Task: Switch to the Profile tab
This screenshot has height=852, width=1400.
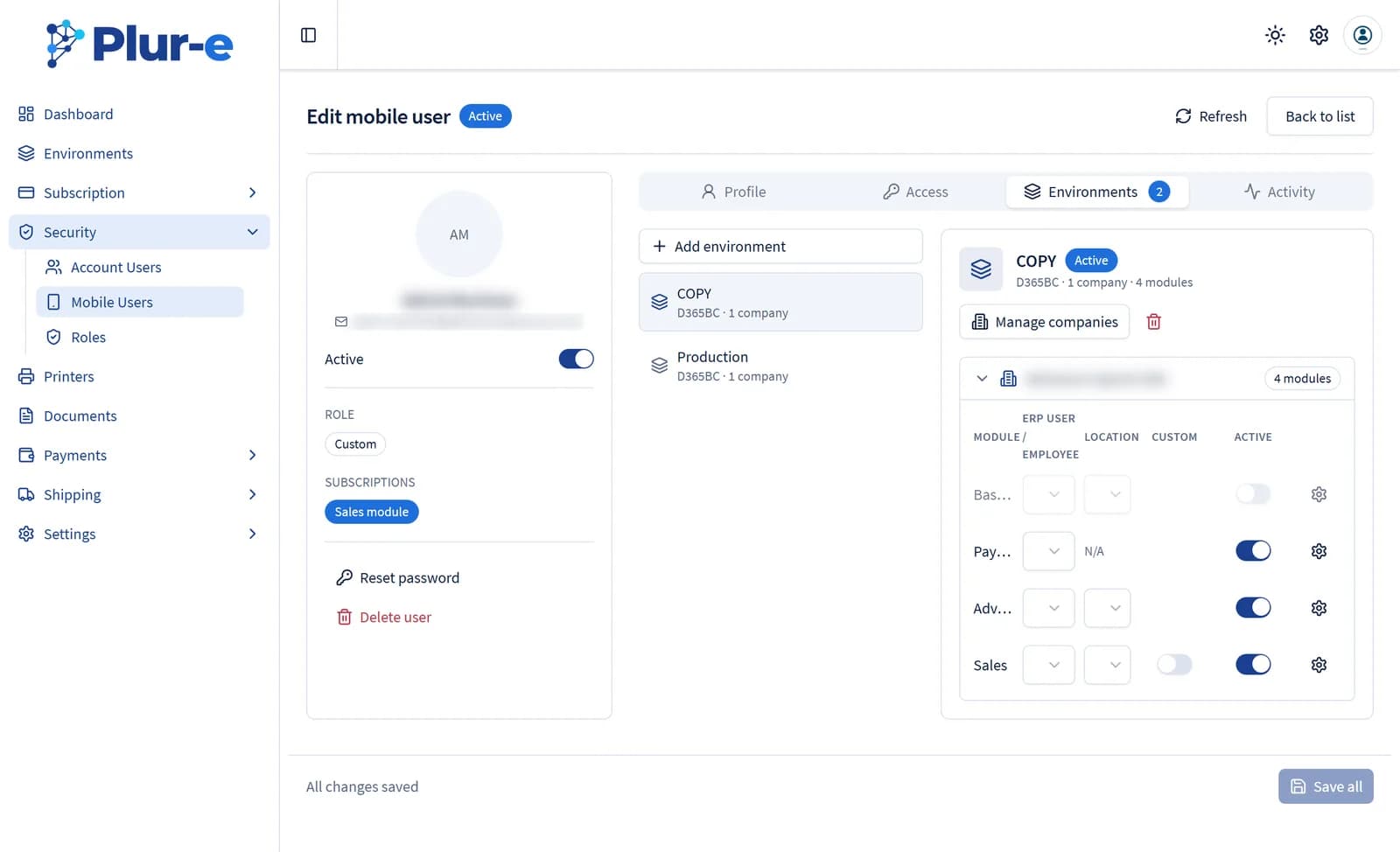Action: pyautogui.click(x=733, y=192)
